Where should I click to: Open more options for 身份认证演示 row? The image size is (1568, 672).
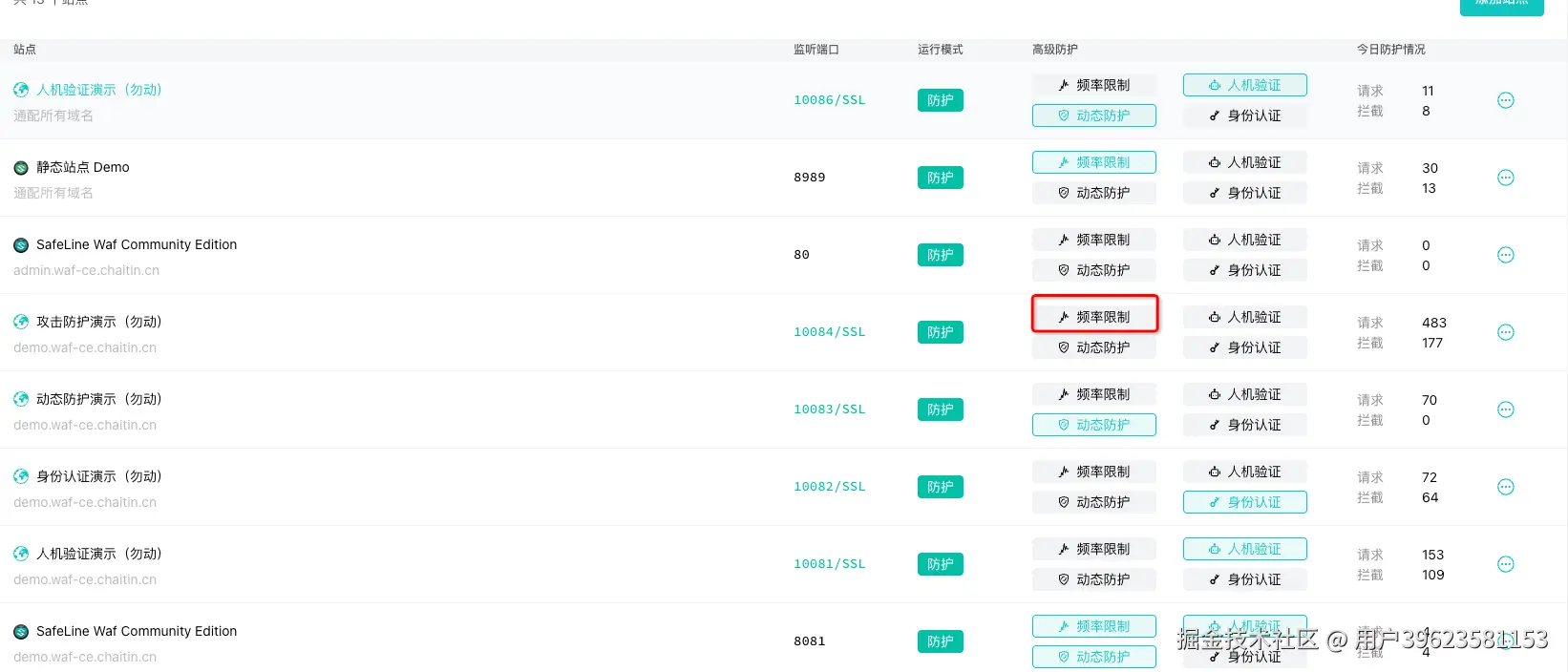point(1505,487)
